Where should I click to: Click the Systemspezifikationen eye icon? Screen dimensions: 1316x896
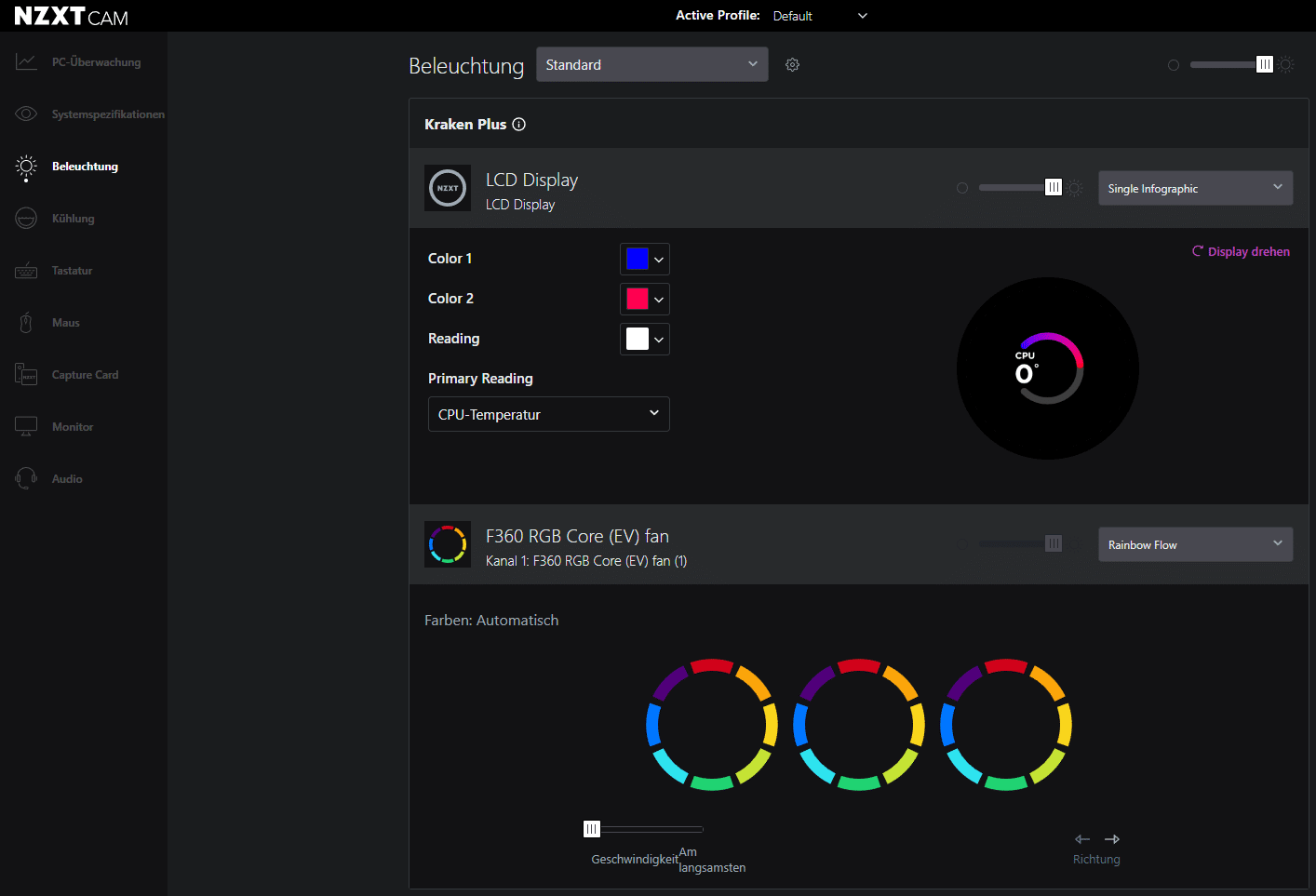point(26,114)
